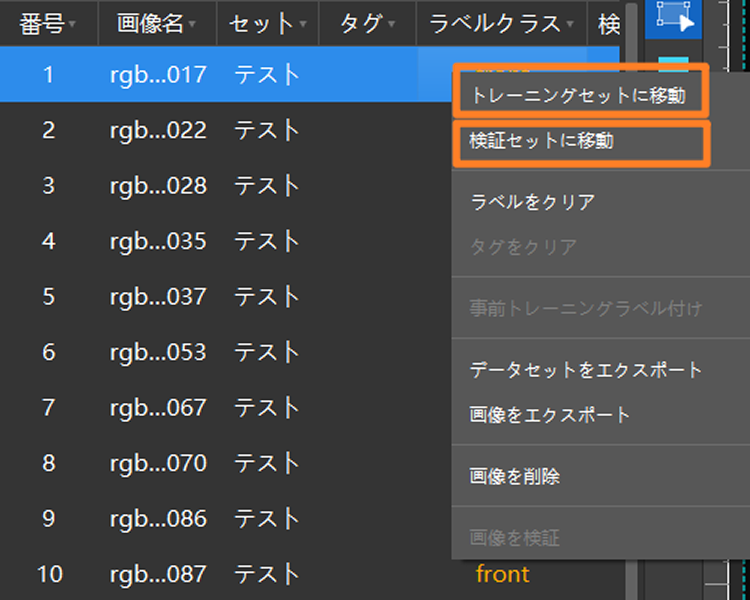The width and height of the screenshot is (750, 600).
Task: Open the ラベルクラス column filter arrow
Action: [x=570, y=24]
